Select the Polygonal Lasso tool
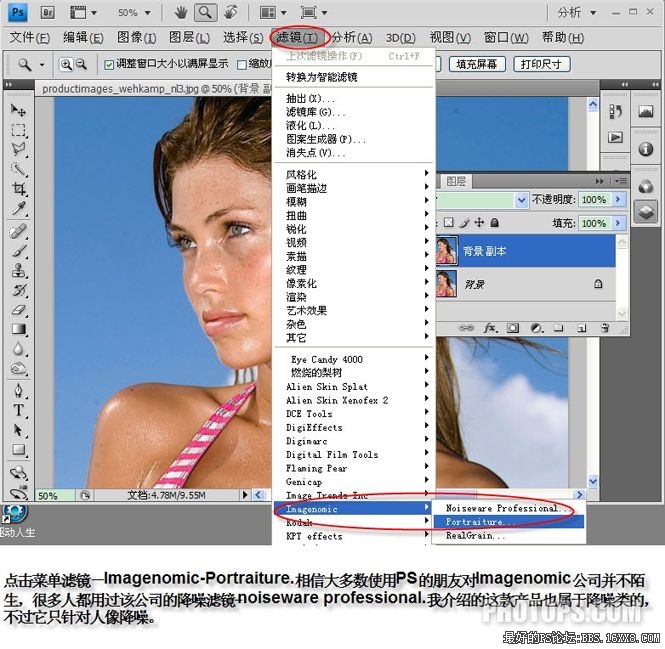This screenshot has height=649, width=665. (18, 149)
